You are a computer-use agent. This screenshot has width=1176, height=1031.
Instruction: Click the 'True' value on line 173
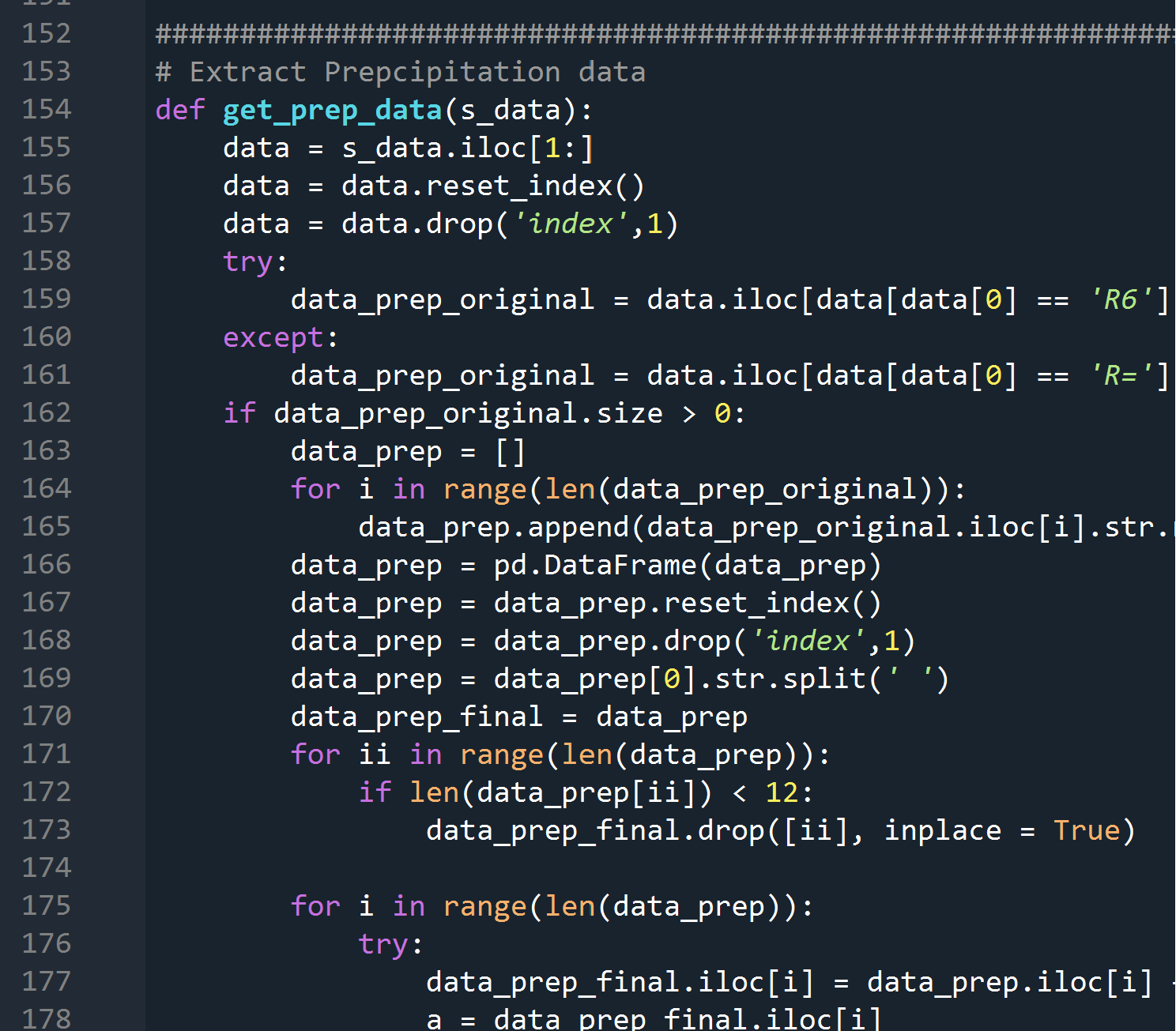point(1087,830)
